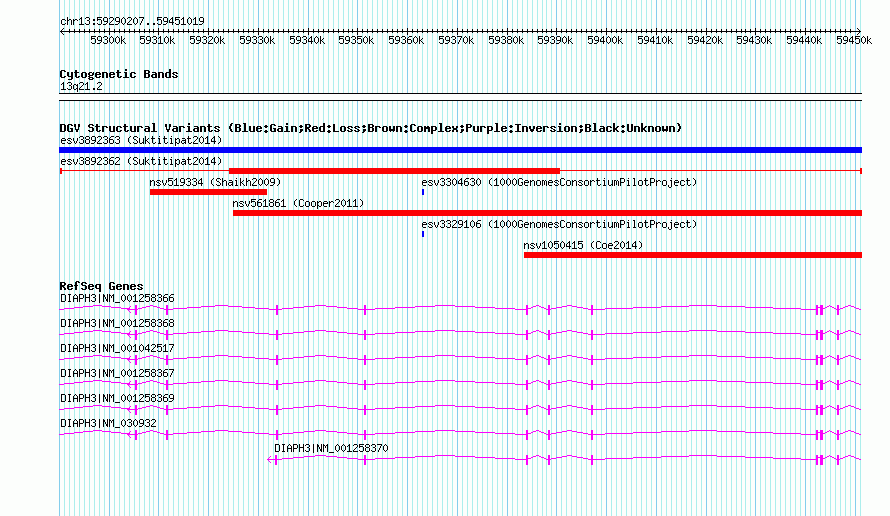Open transcript DIAPH3|NM_001258369
Image resolution: width=890 pixels, height=516 pixels.
point(117,398)
